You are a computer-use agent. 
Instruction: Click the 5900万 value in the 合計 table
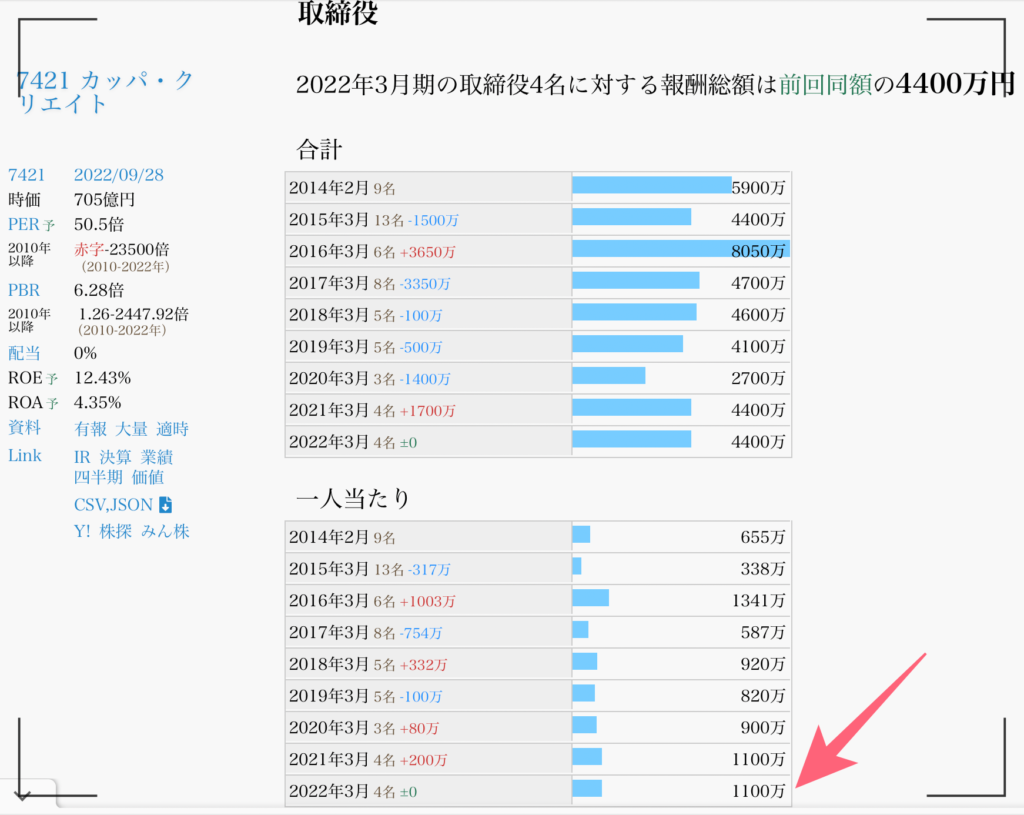point(758,188)
